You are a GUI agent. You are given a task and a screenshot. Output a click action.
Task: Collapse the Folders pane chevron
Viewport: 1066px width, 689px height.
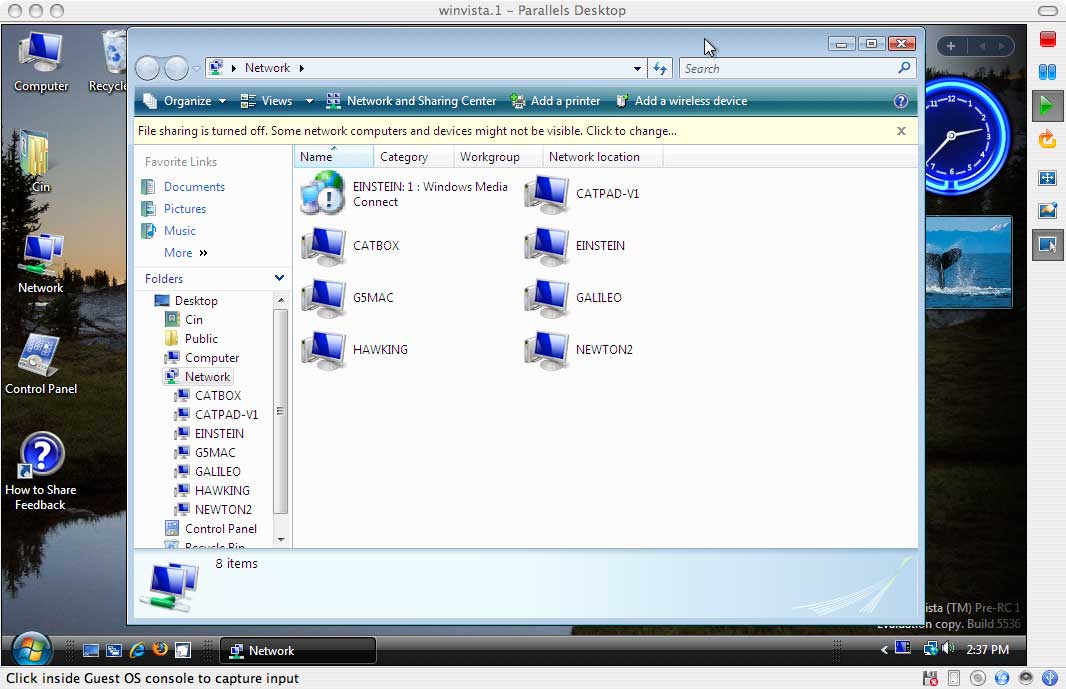(x=279, y=278)
